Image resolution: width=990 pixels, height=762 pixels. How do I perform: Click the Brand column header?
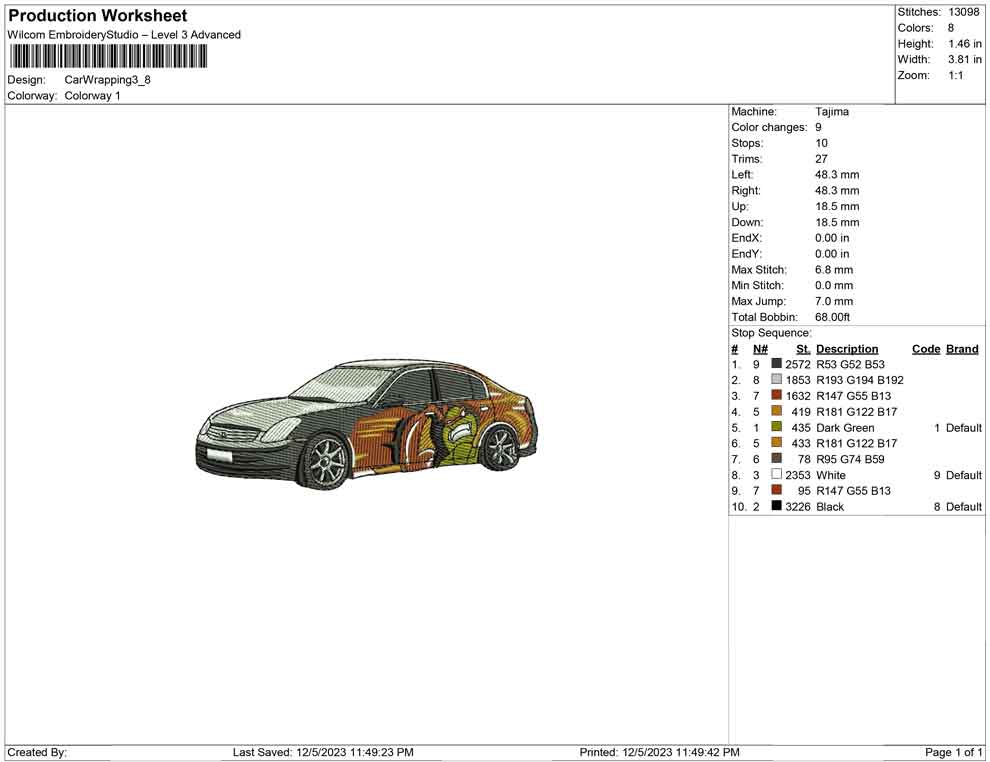(x=962, y=349)
